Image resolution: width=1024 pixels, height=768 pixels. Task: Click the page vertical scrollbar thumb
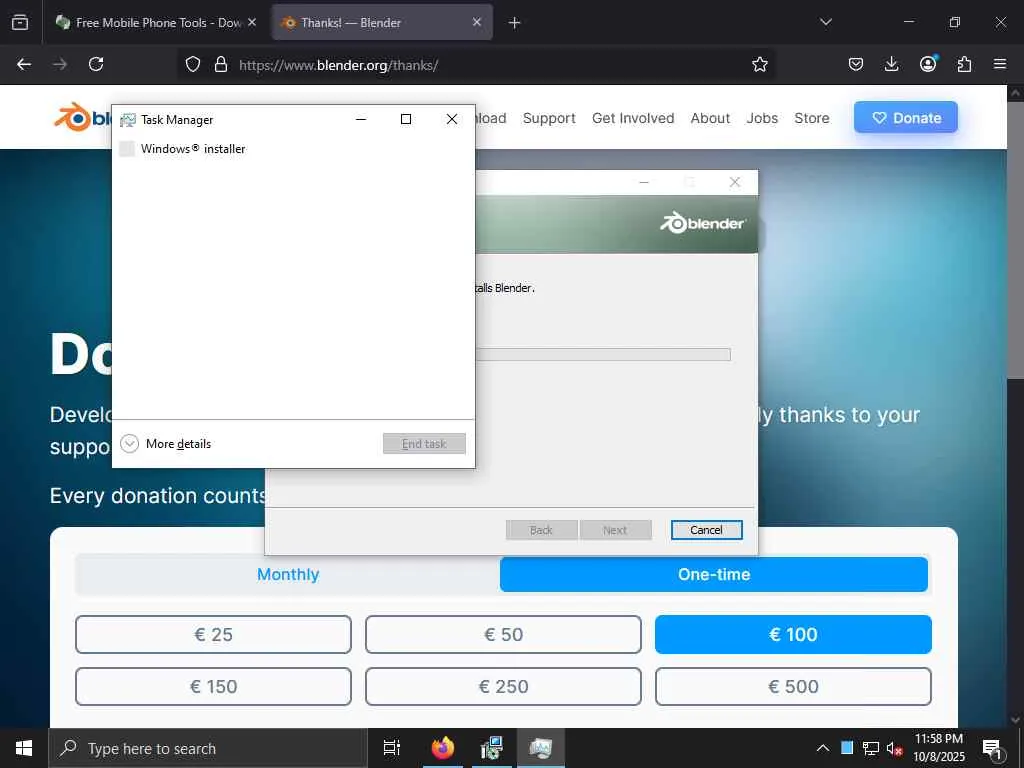pyautogui.click(x=1015, y=239)
